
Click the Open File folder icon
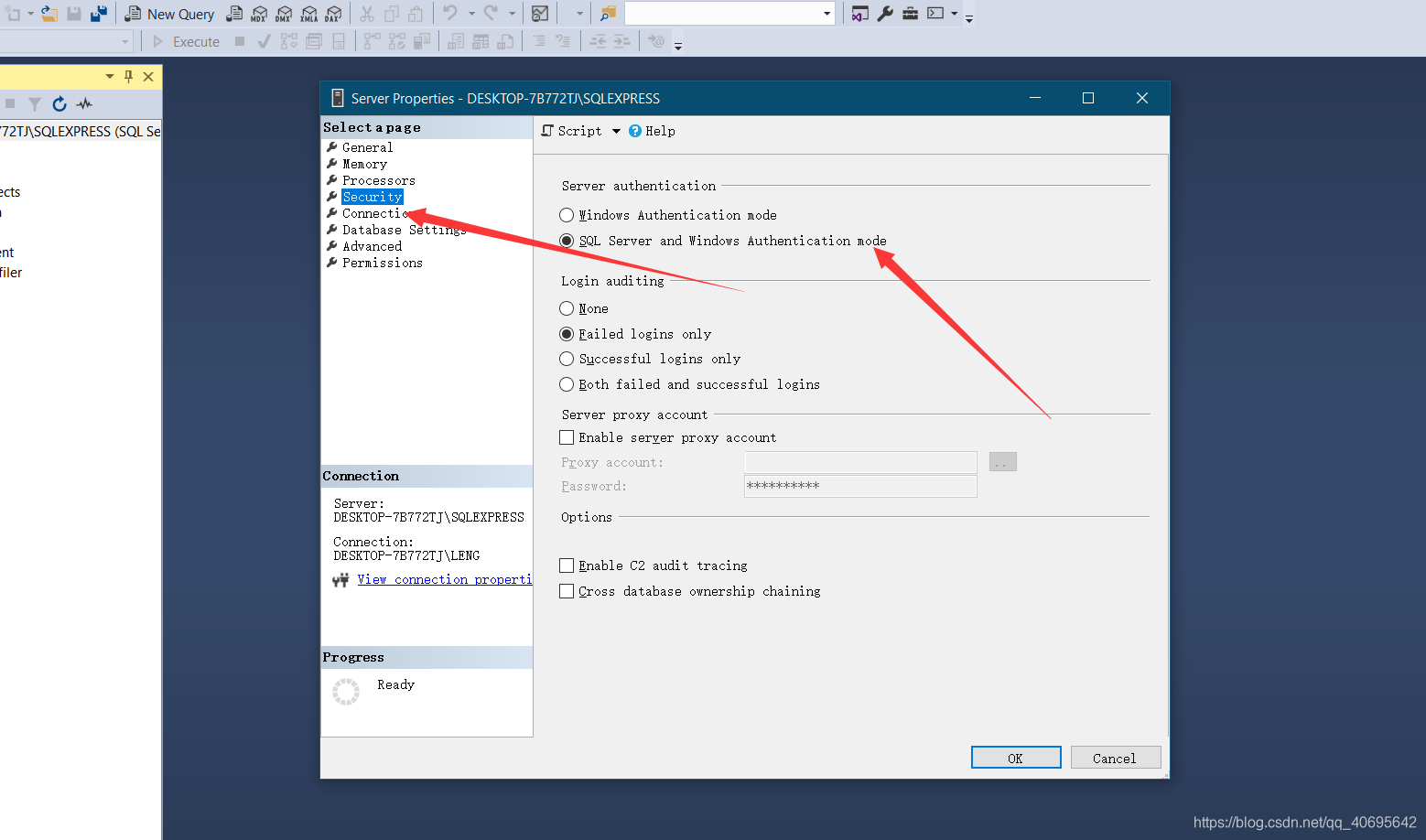coord(49,14)
